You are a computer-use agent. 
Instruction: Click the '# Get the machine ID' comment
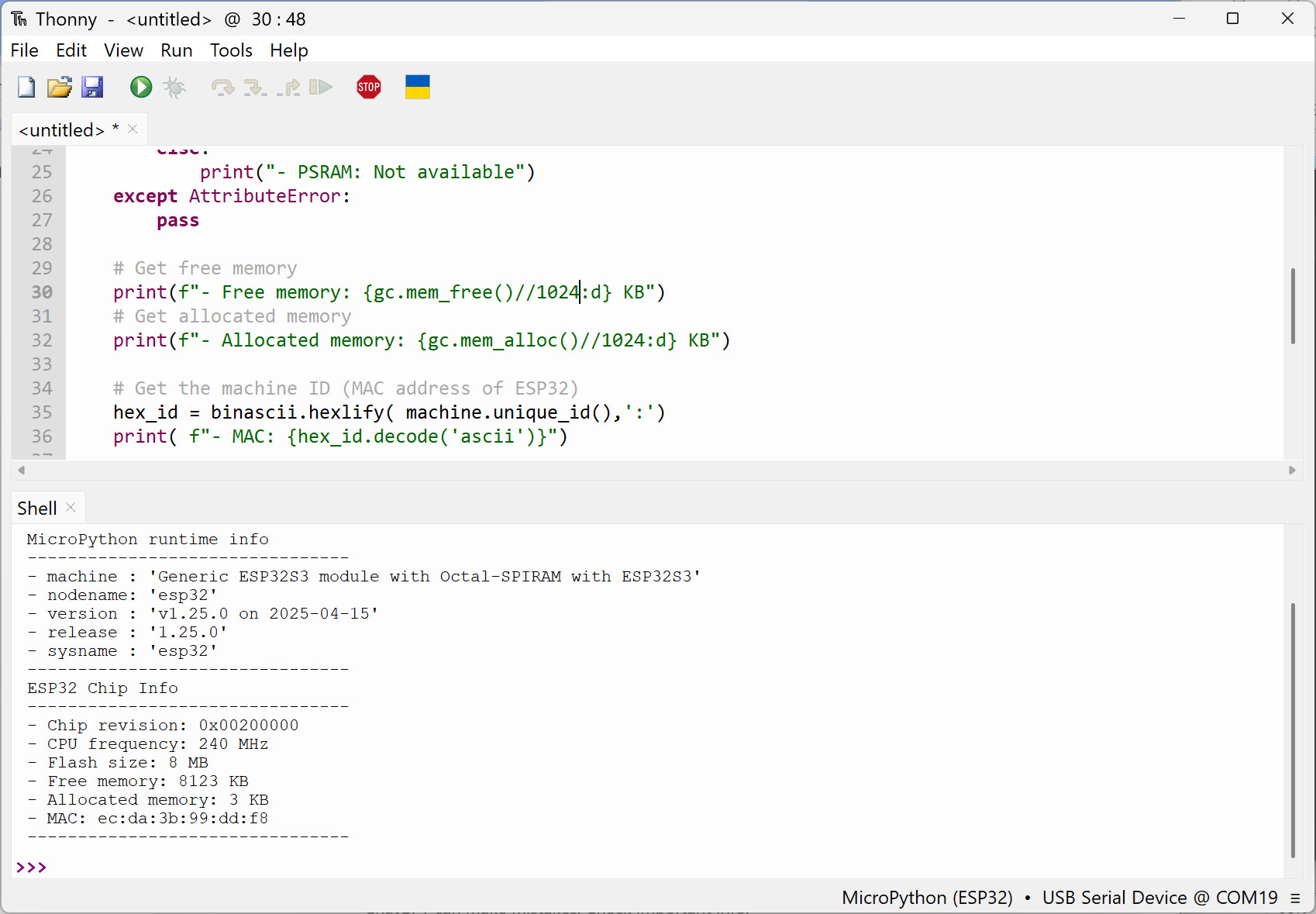(x=346, y=388)
